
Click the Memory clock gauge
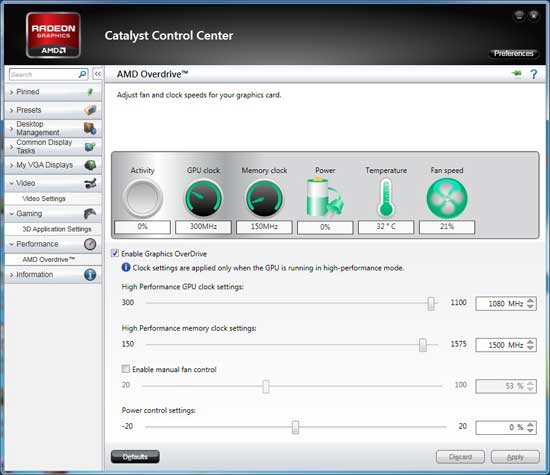point(264,198)
